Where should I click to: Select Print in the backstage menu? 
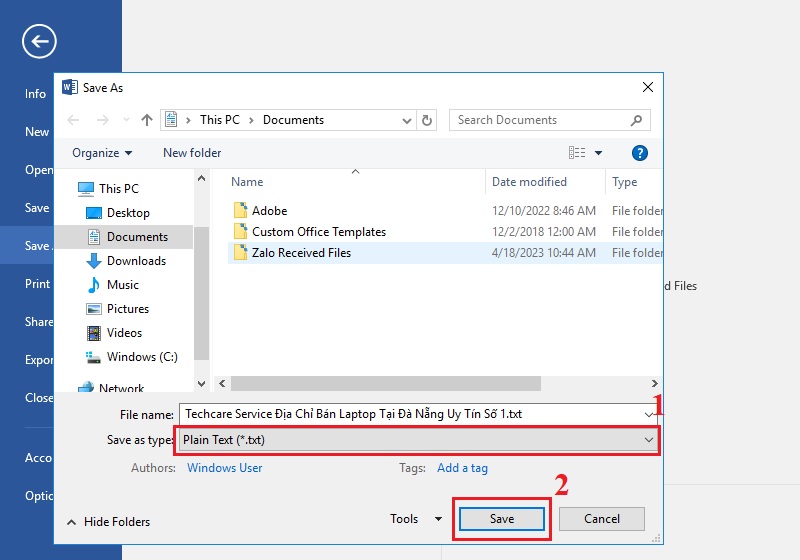coord(37,284)
